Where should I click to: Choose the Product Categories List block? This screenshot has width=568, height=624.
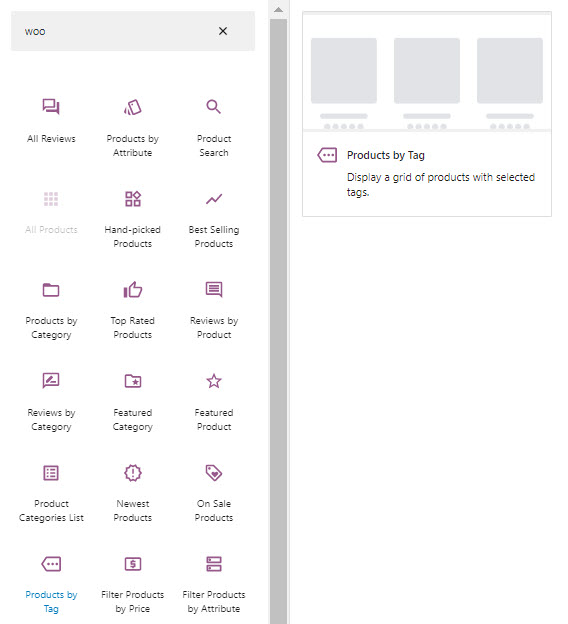tap(51, 493)
